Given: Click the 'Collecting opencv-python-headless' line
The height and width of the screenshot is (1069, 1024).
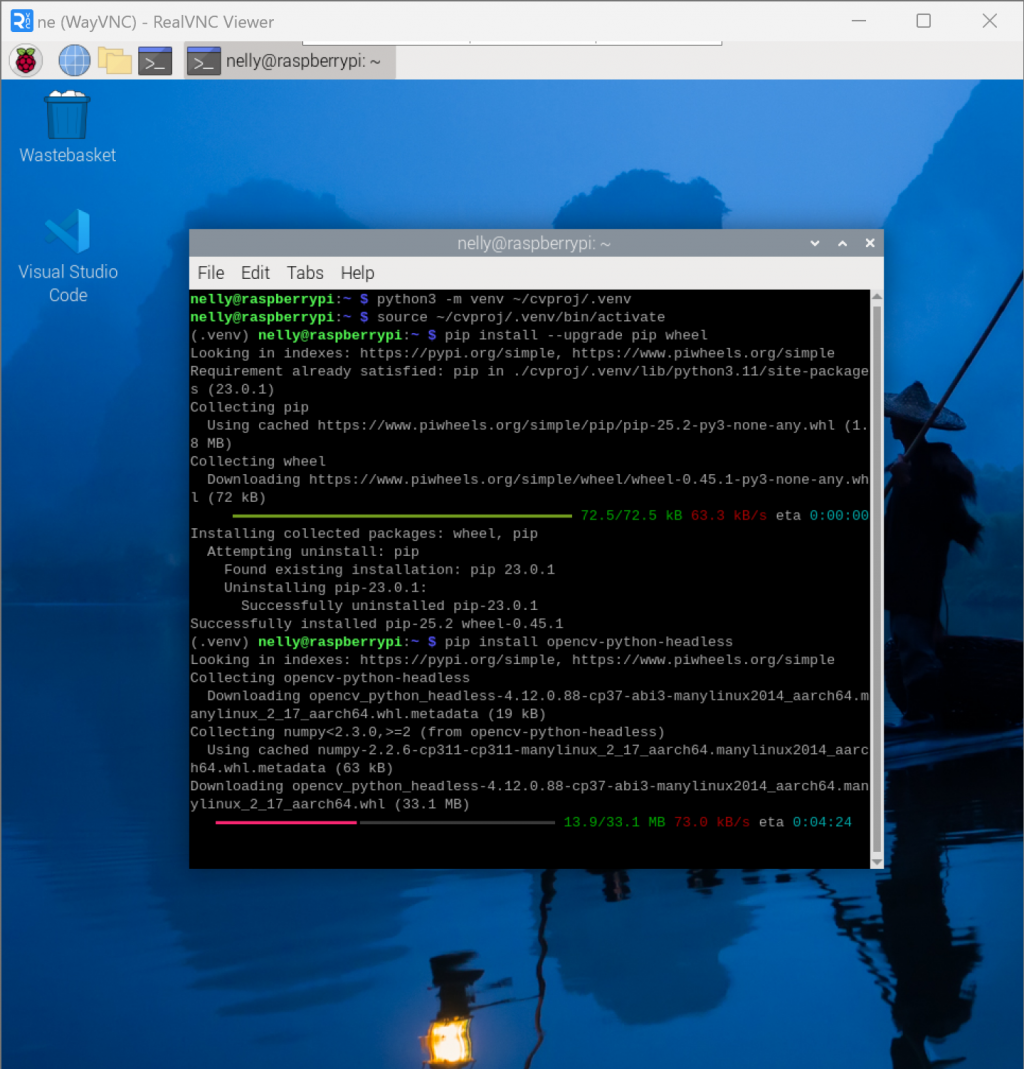Looking at the screenshot, I should pyautogui.click(x=330, y=678).
